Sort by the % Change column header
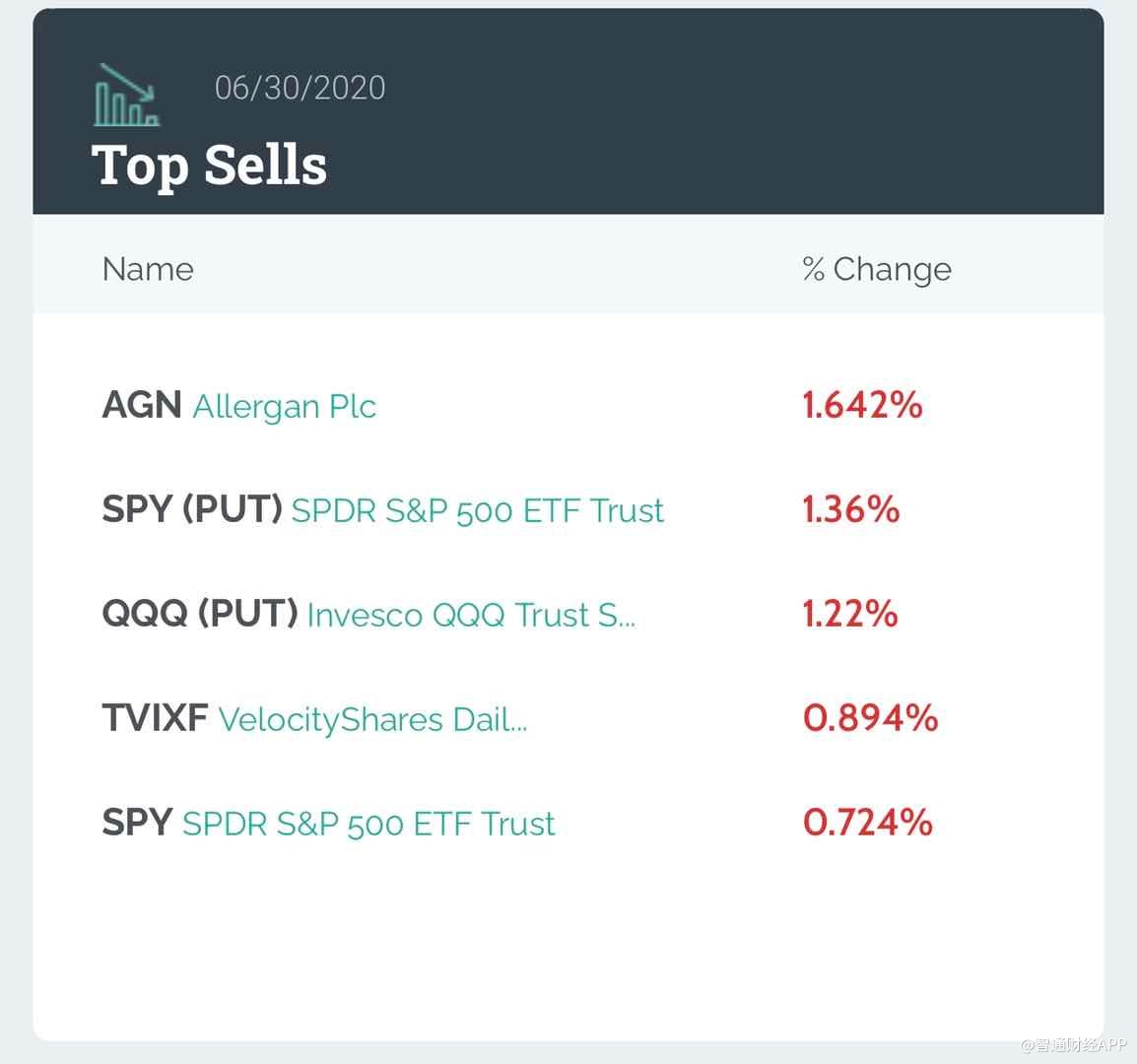 coord(876,269)
